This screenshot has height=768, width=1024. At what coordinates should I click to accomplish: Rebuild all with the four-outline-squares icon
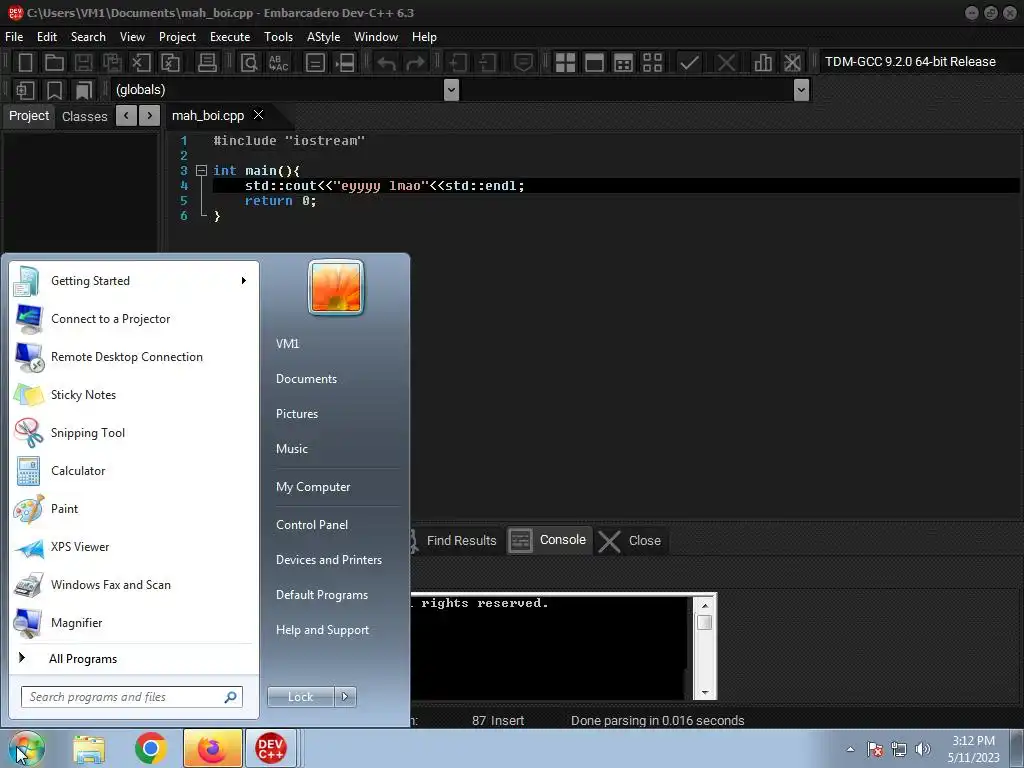coord(652,63)
